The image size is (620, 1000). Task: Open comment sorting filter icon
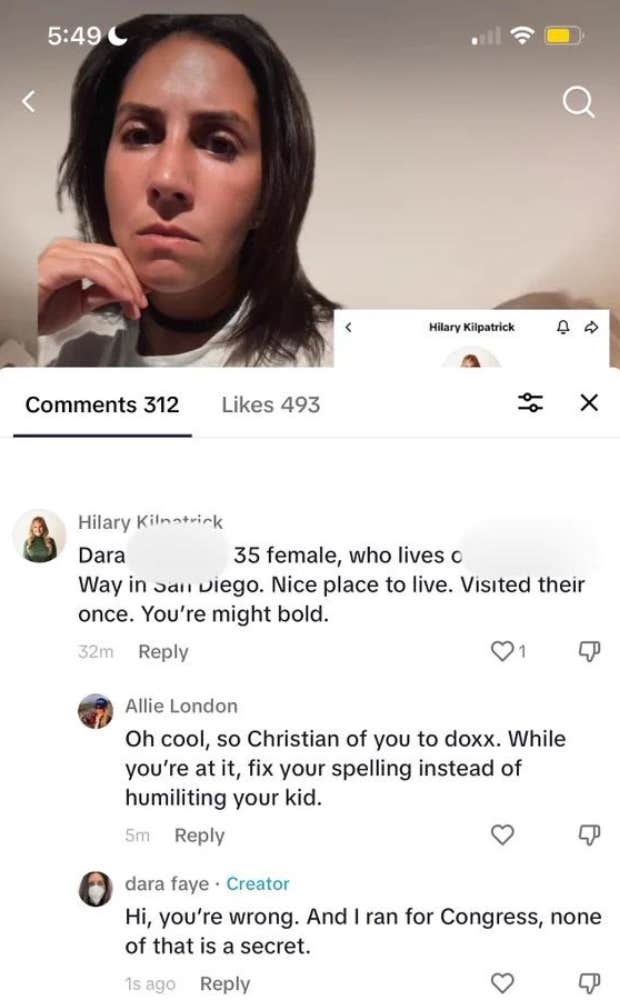click(x=530, y=404)
